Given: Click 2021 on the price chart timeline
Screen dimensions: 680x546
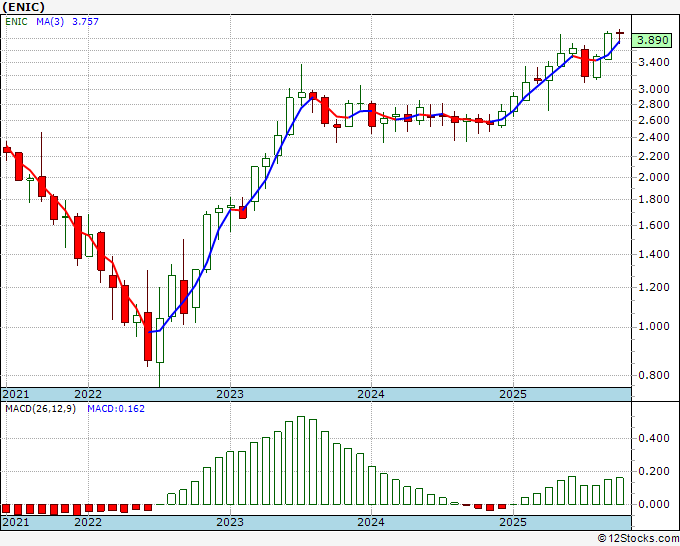Looking at the screenshot, I should tap(16, 394).
